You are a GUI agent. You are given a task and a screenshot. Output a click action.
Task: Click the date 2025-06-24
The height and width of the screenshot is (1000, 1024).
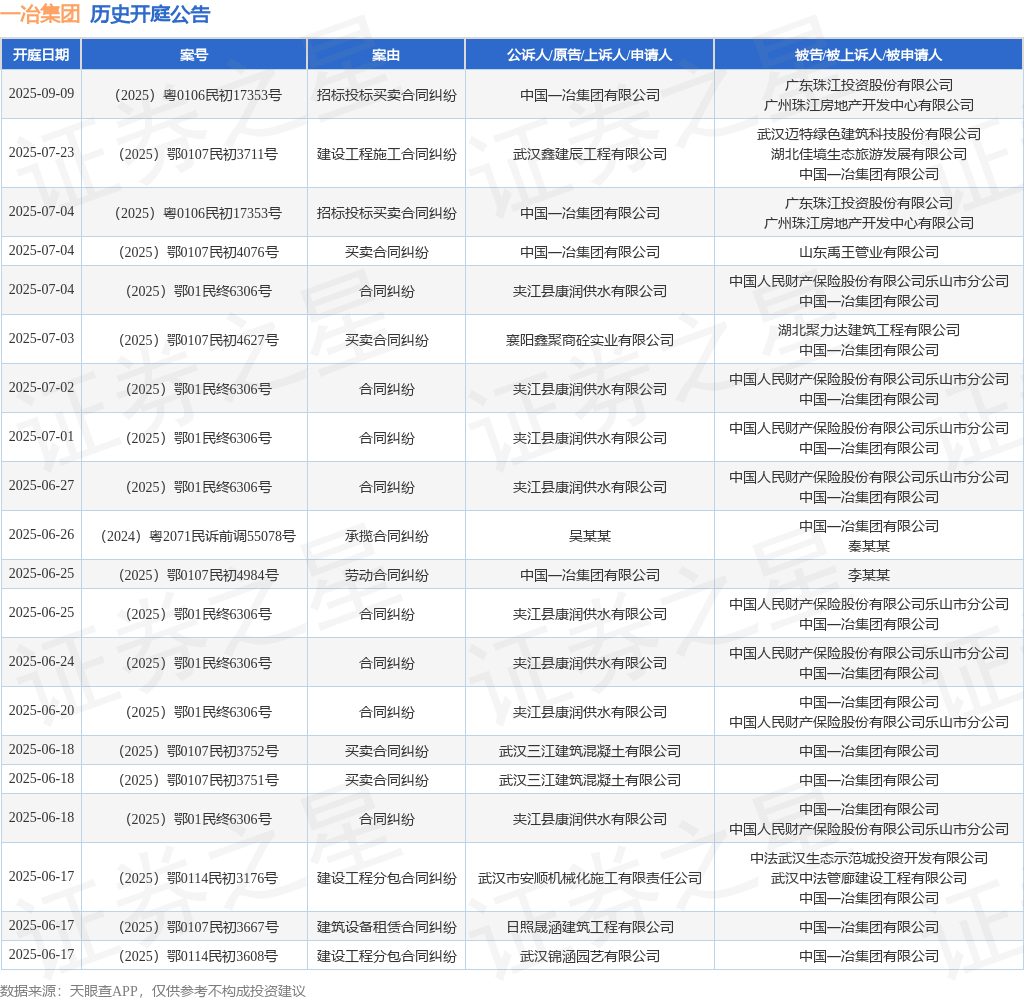click(x=41, y=662)
